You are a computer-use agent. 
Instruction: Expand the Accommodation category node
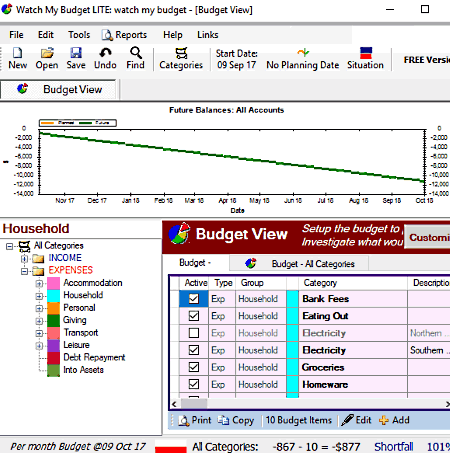(39, 284)
